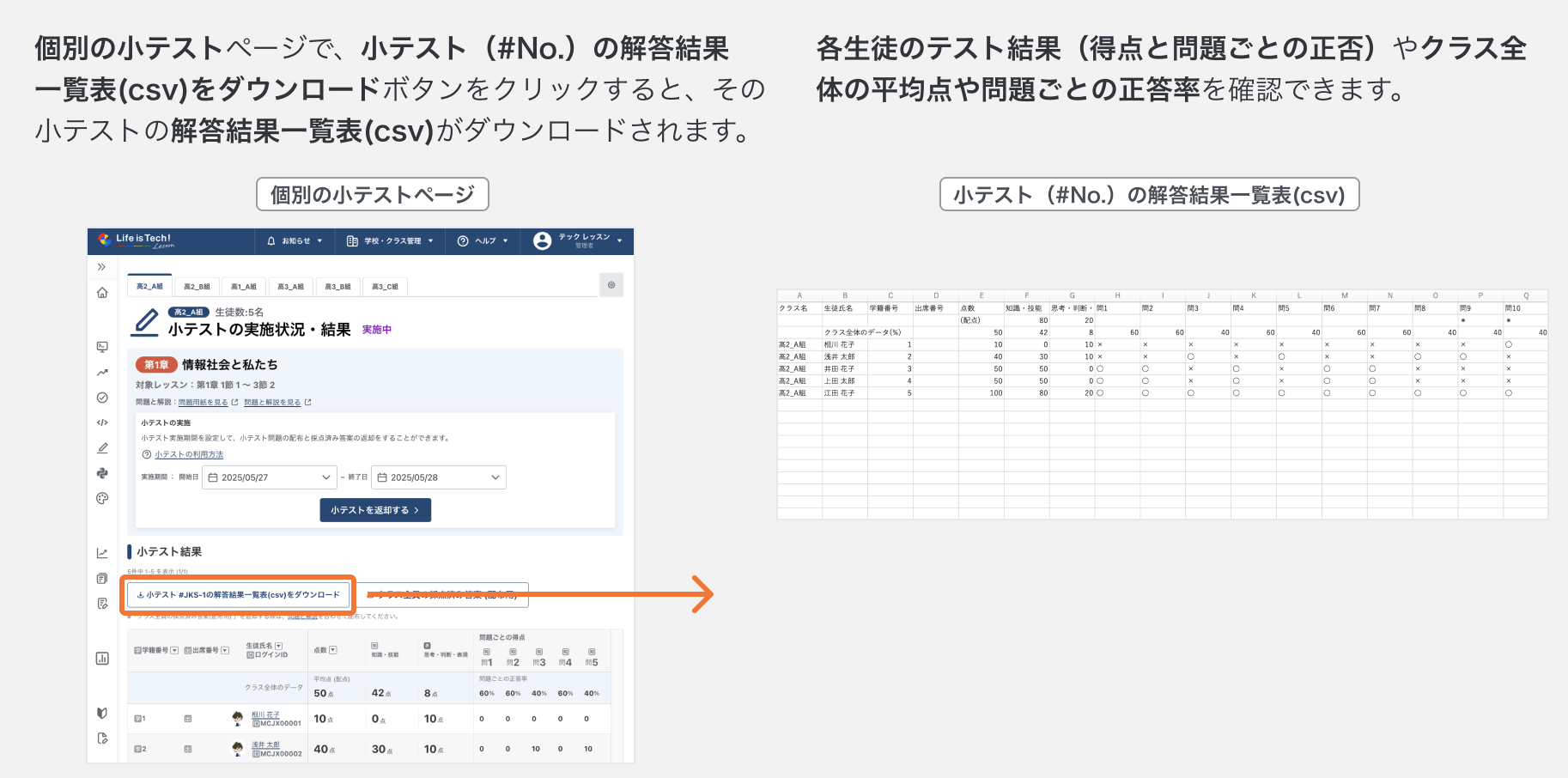This screenshot has height=778, width=1568.
Task: Select CSV header cell 問10
Action: tap(1526, 308)
